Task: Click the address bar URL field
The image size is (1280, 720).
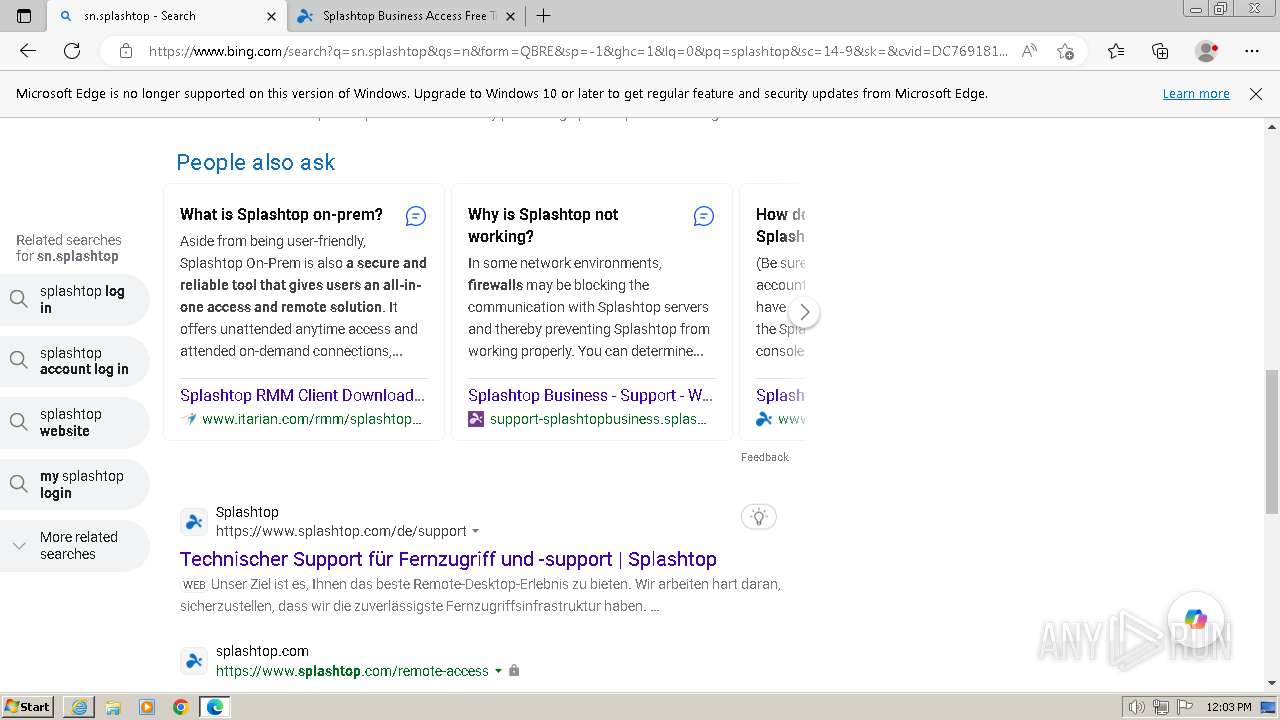Action: 578,51
